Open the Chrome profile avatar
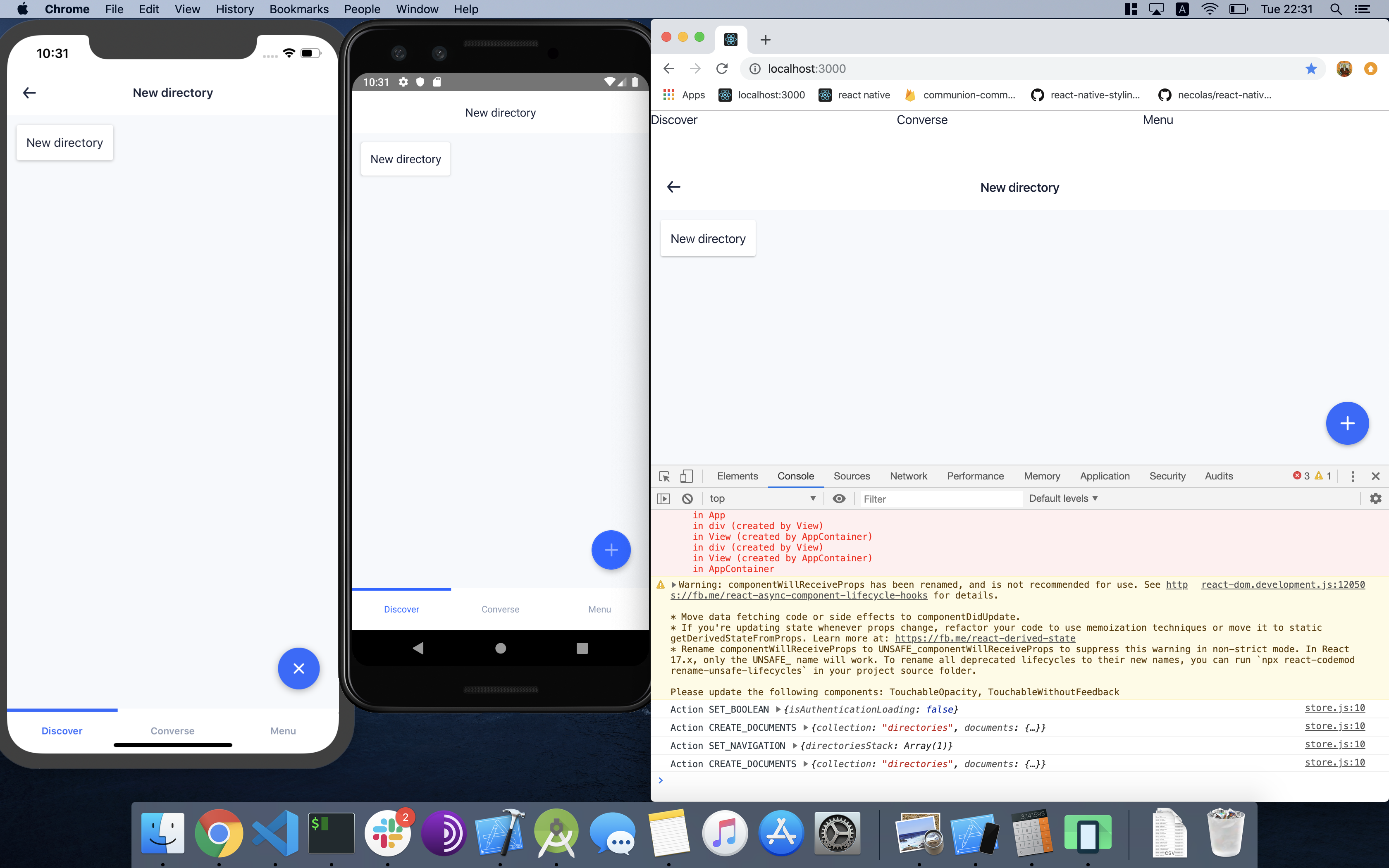 1344,68
